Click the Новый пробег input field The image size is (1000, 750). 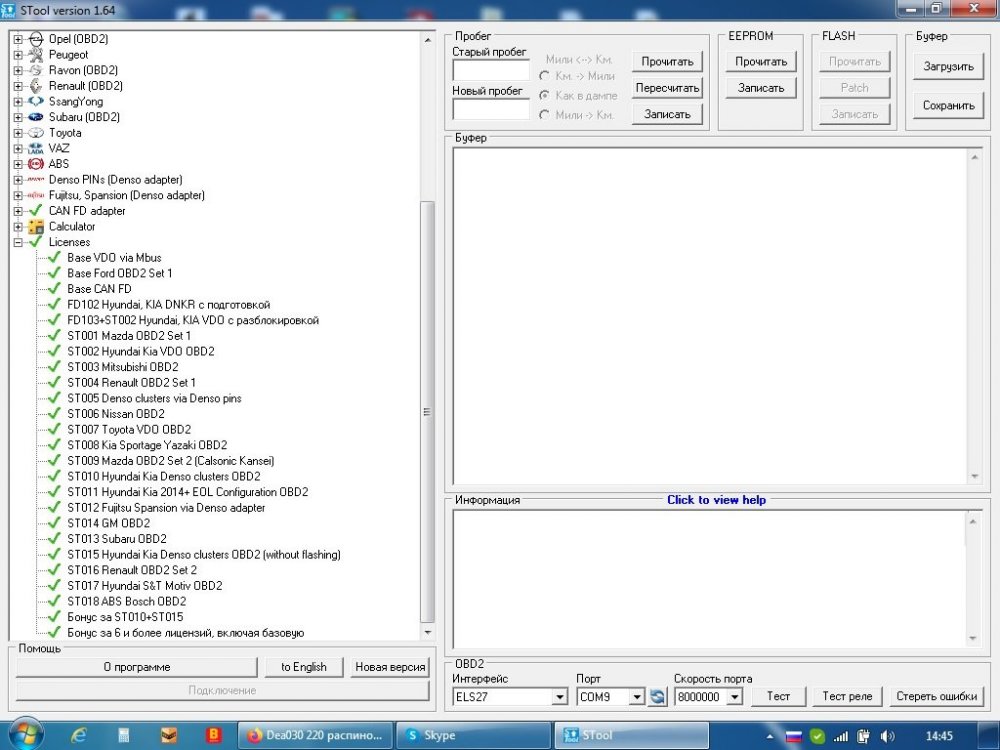click(x=490, y=109)
